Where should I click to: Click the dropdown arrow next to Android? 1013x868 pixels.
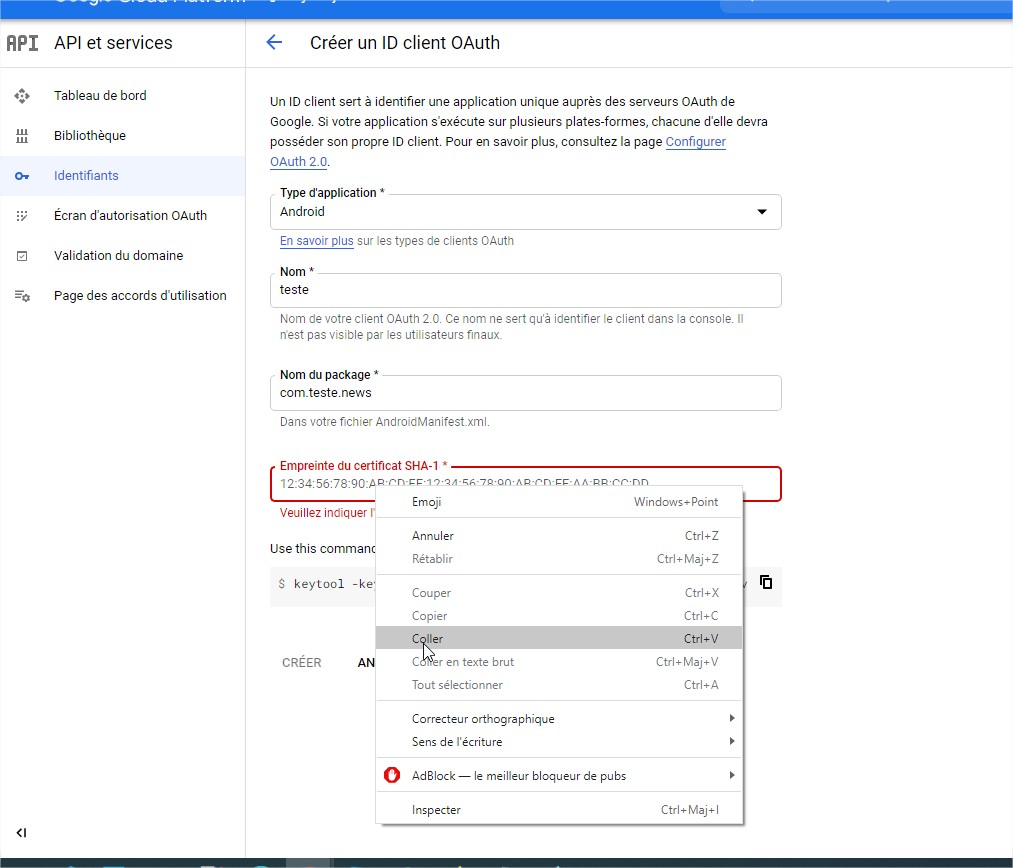coord(762,212)
